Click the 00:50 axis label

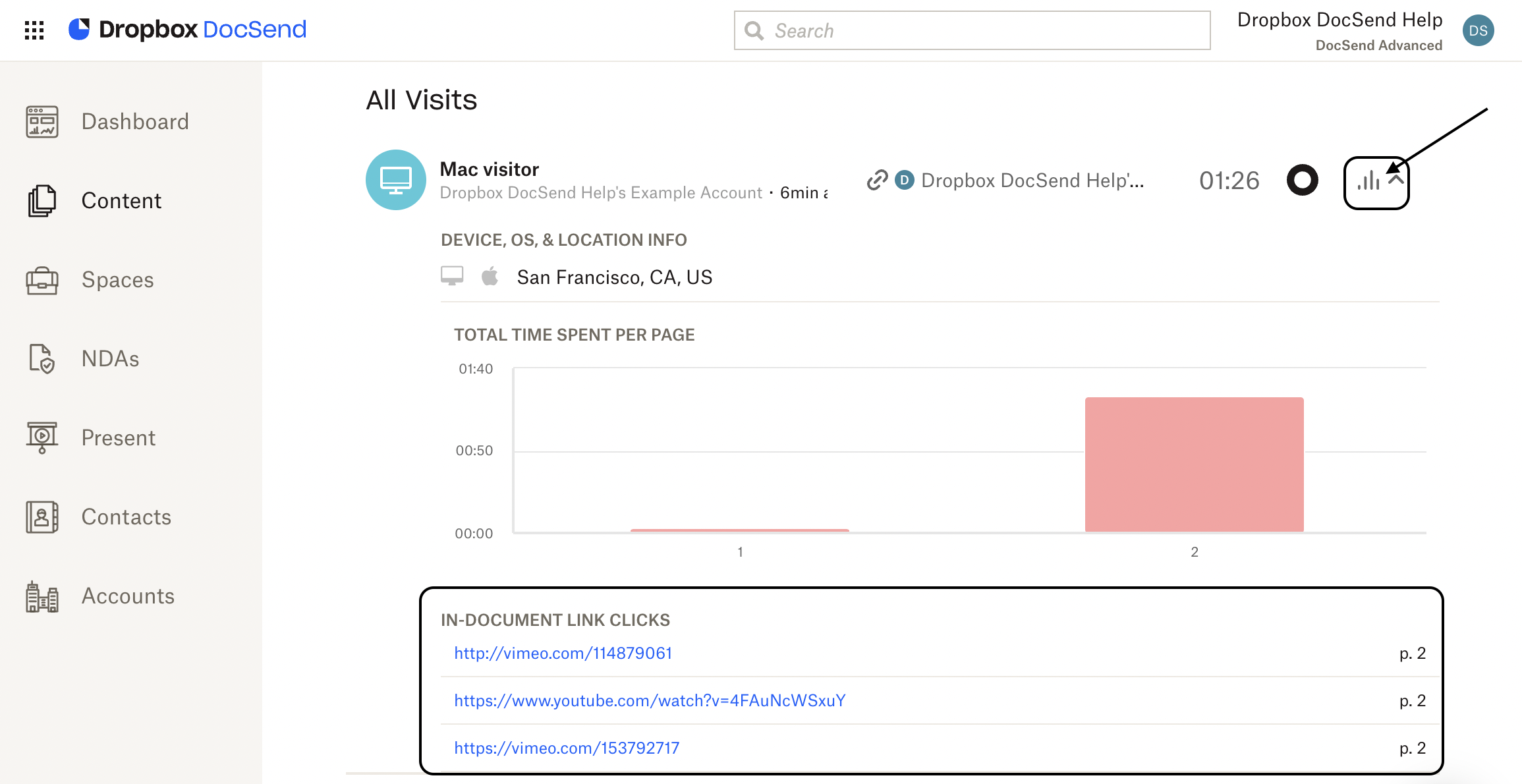tap(474, 451)
